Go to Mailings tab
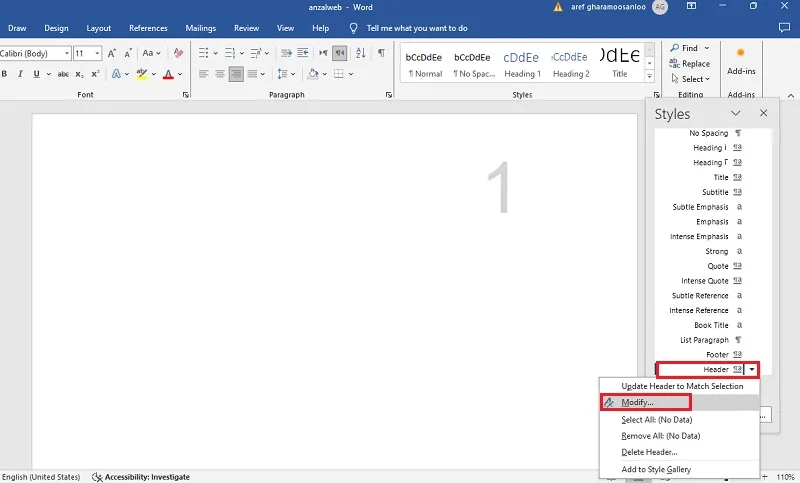 click(x=201, y=28)
